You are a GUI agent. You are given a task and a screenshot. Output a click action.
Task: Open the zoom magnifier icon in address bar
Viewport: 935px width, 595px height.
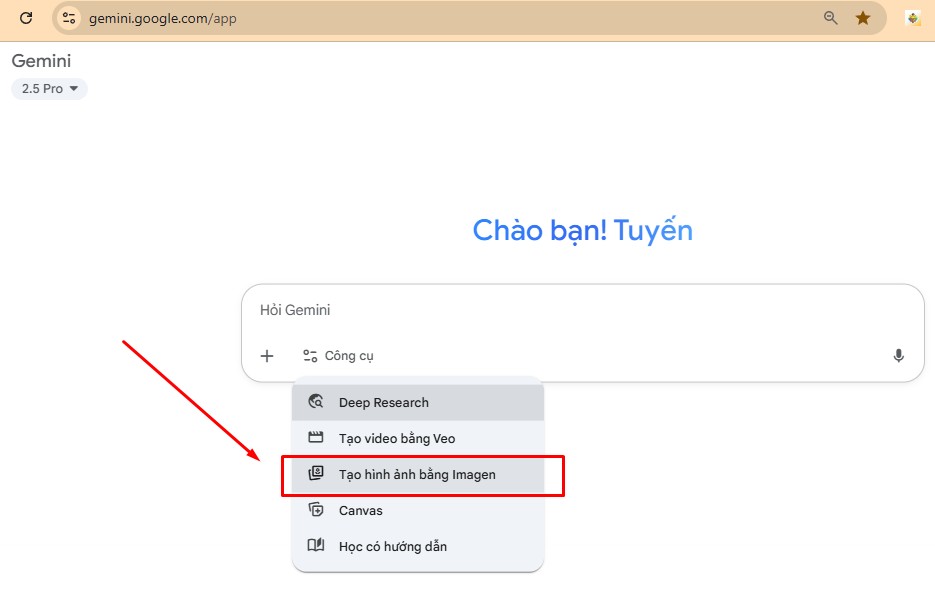point(830,18)
